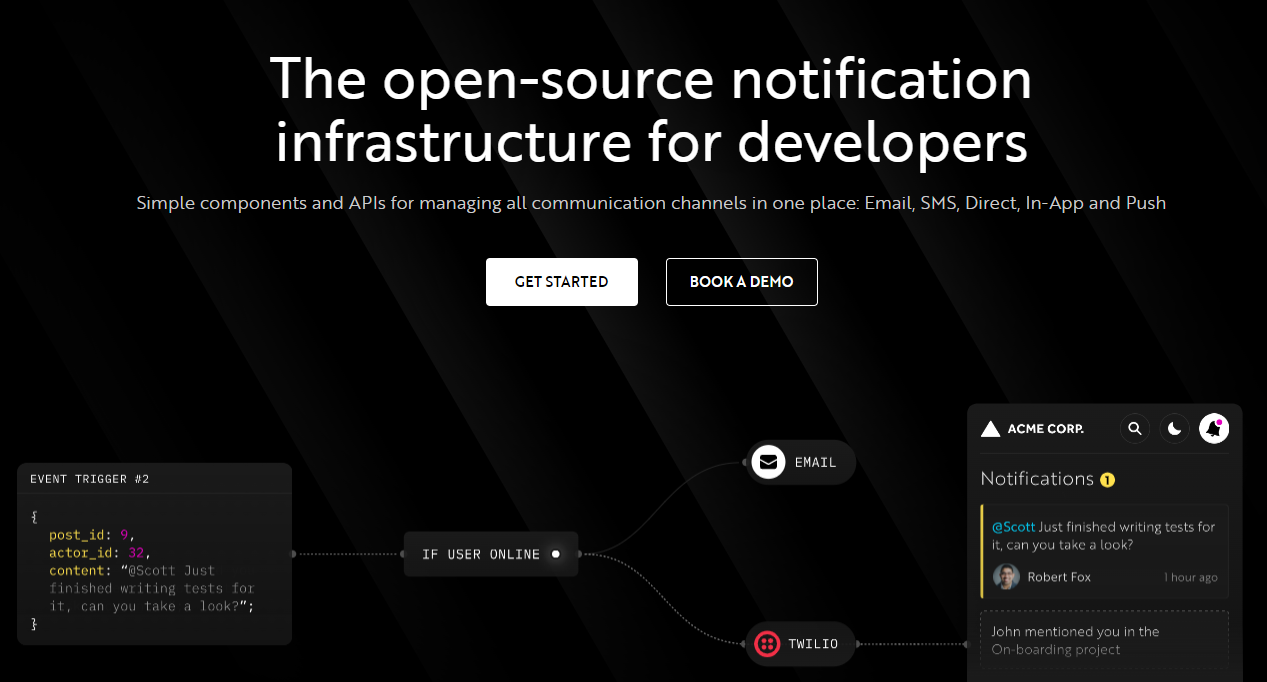Open notifications with the bell icon
Viewport: 1267px width, 682px height.
pyautogui.click(x=1214, y=429)
